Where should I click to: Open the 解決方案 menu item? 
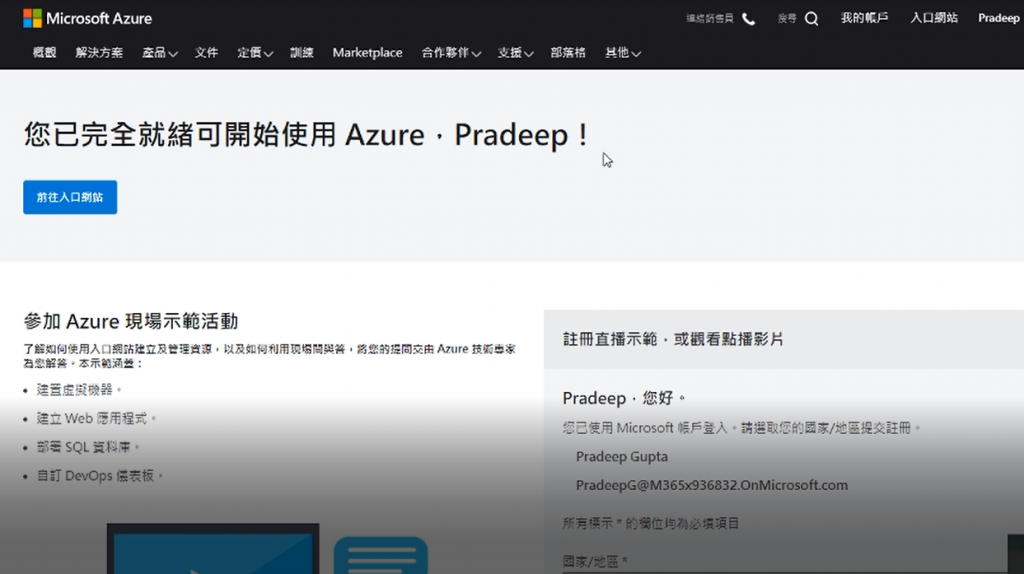[99, 53]
